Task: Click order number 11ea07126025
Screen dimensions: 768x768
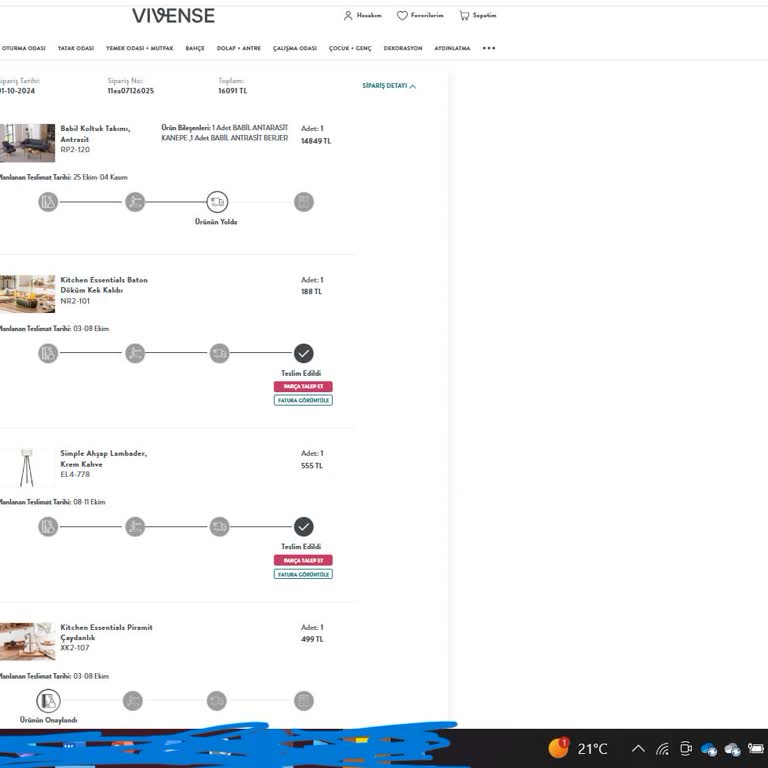Action: point(131,91)
